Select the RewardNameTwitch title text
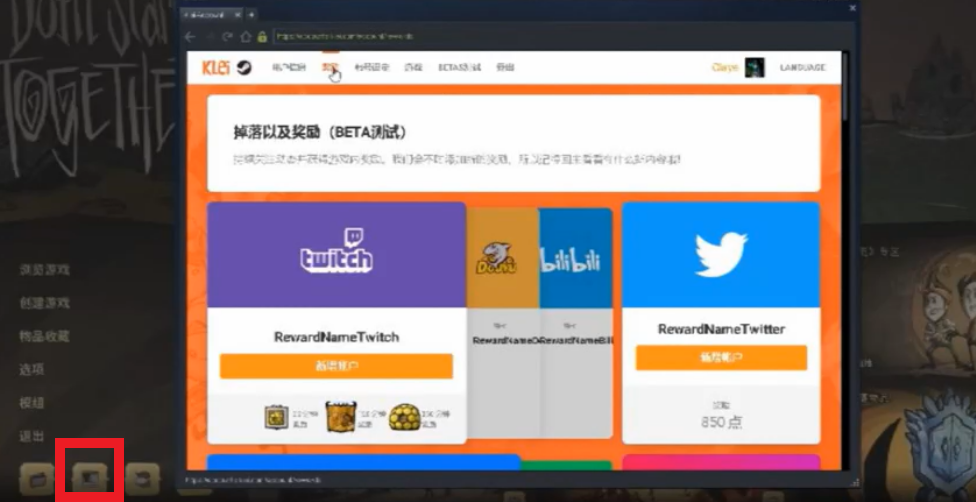Screen dimensions: 976x502 336,337
